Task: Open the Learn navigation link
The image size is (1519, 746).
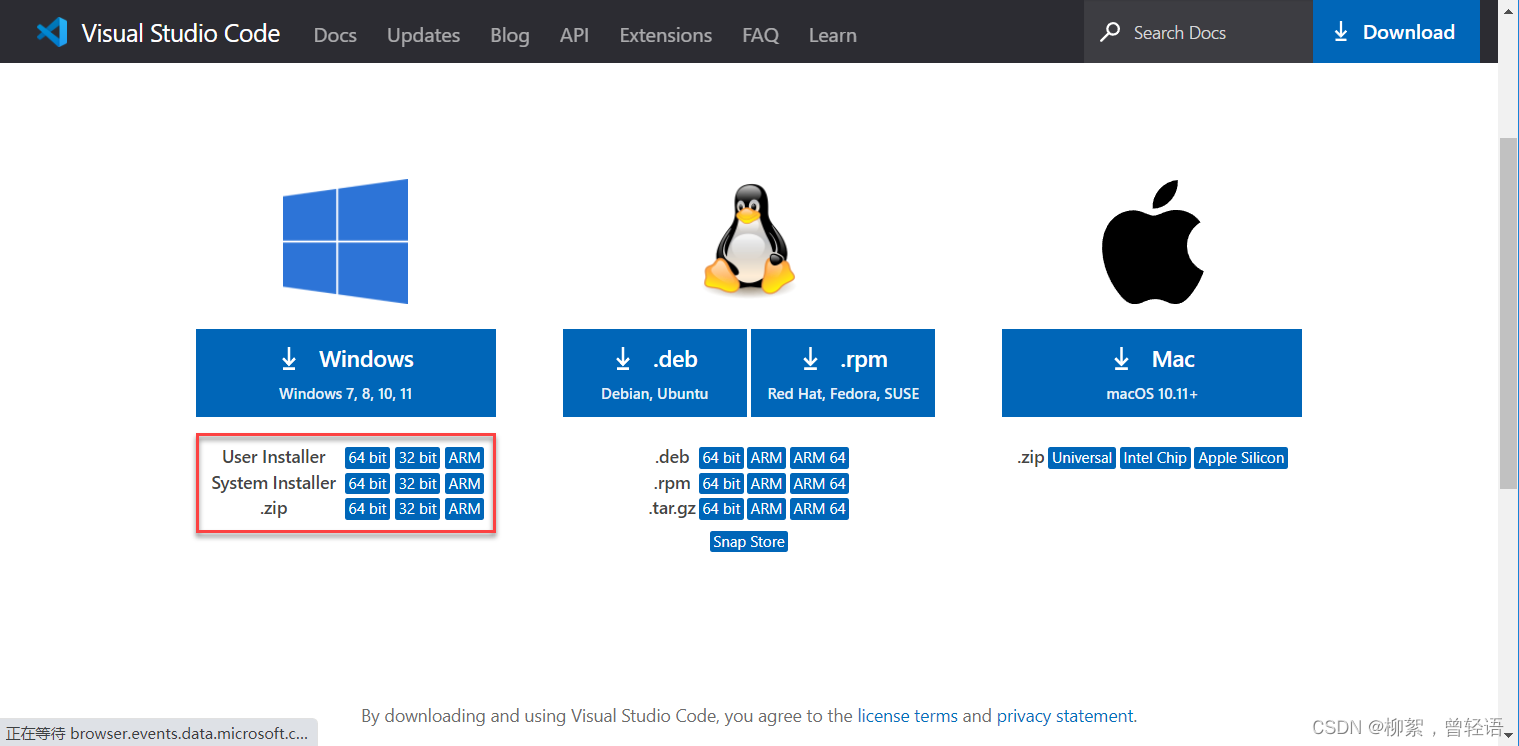Action: (833, 35)
